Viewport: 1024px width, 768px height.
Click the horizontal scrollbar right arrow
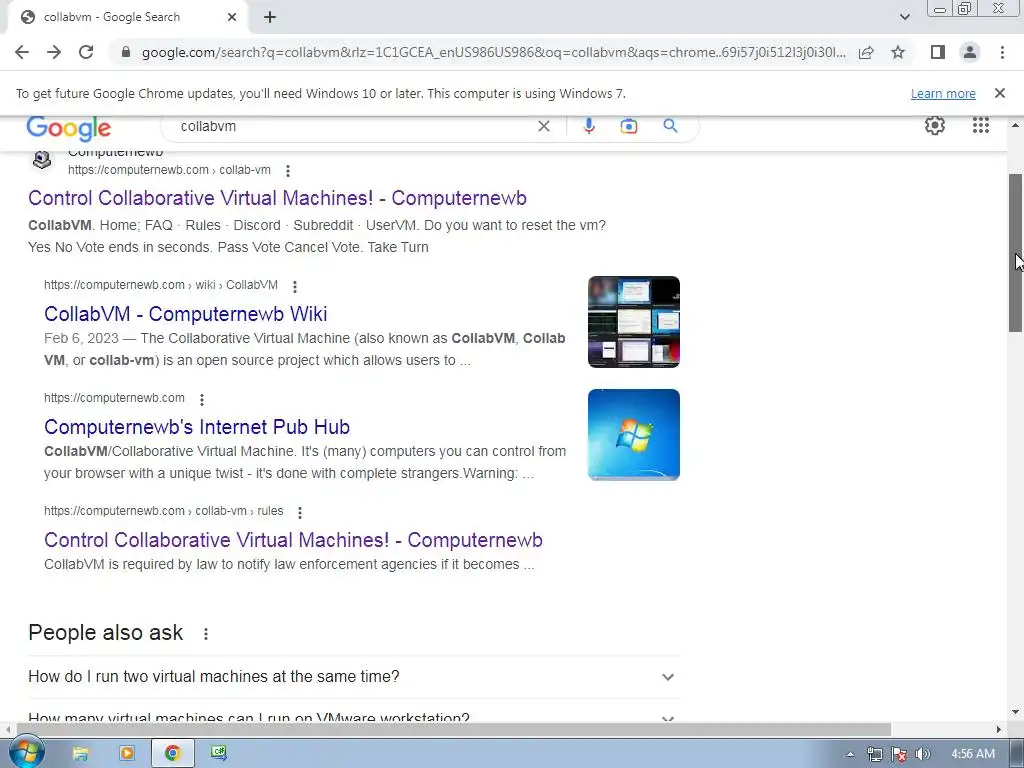point(999,729)
